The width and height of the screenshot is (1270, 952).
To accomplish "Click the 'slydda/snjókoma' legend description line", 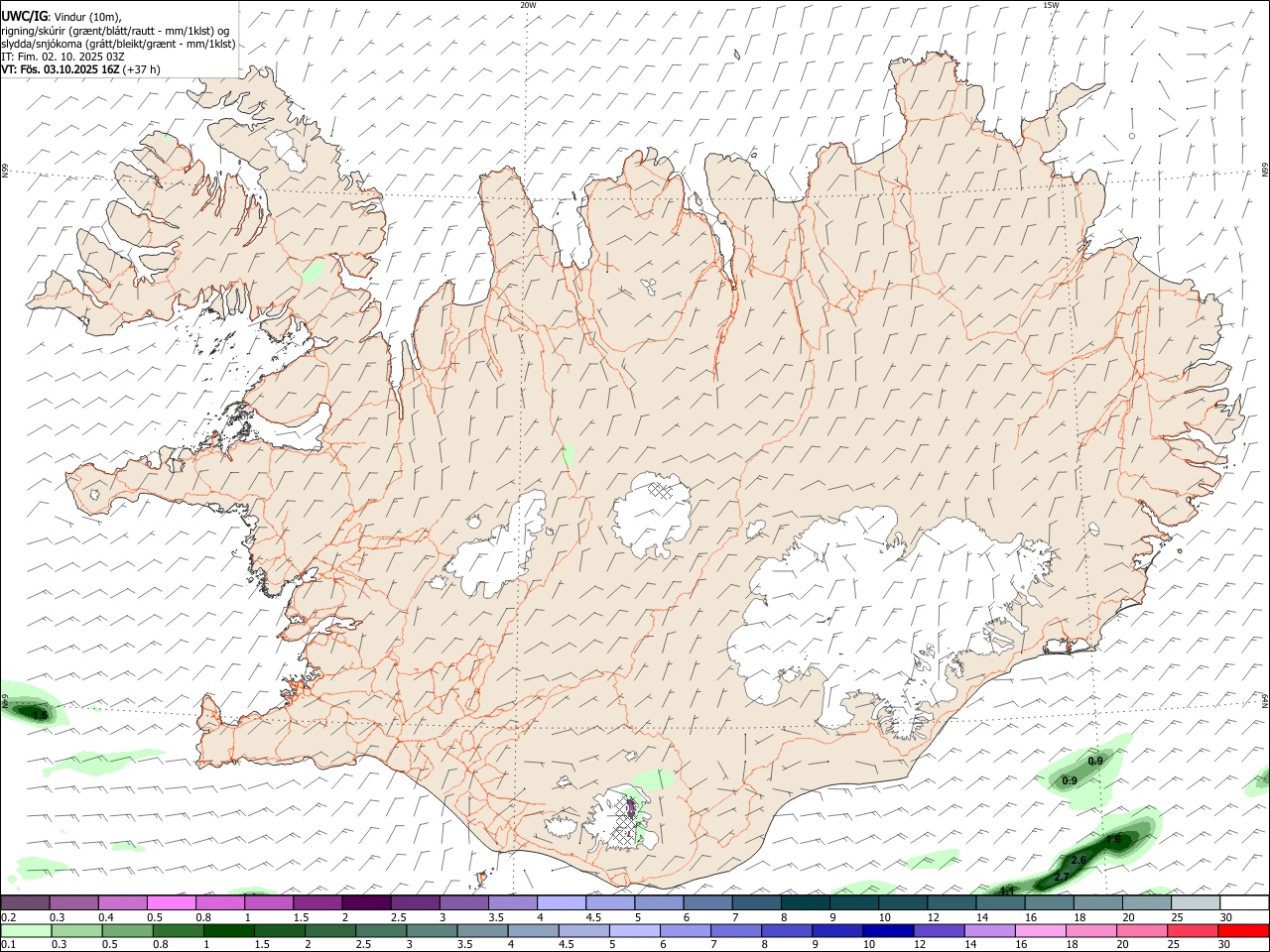I will point(118,44).
